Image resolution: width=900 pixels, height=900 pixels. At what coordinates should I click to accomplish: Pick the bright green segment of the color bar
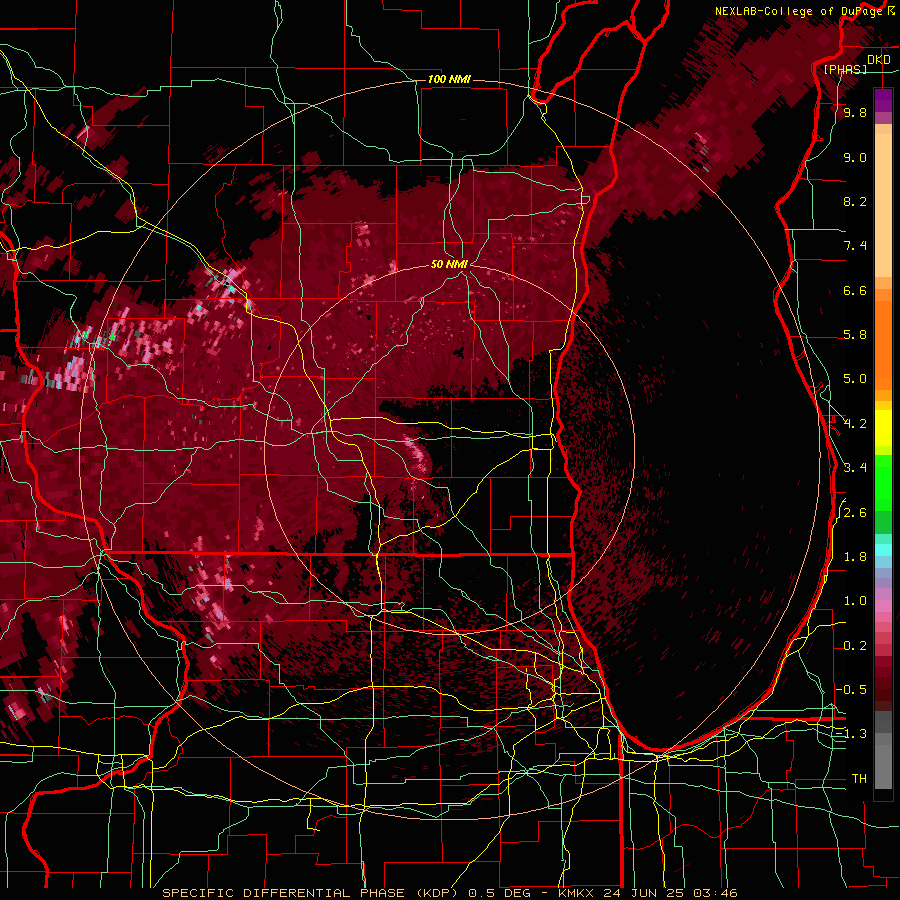(x=883, y=482)
